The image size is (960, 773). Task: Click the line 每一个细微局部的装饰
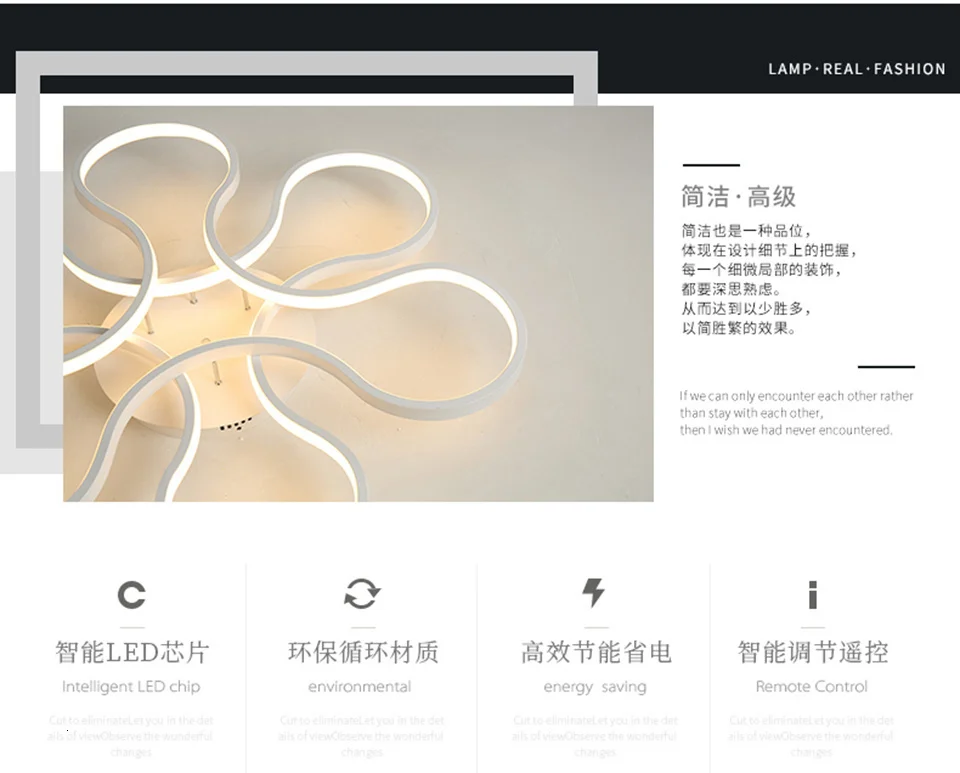coord(762,270)
